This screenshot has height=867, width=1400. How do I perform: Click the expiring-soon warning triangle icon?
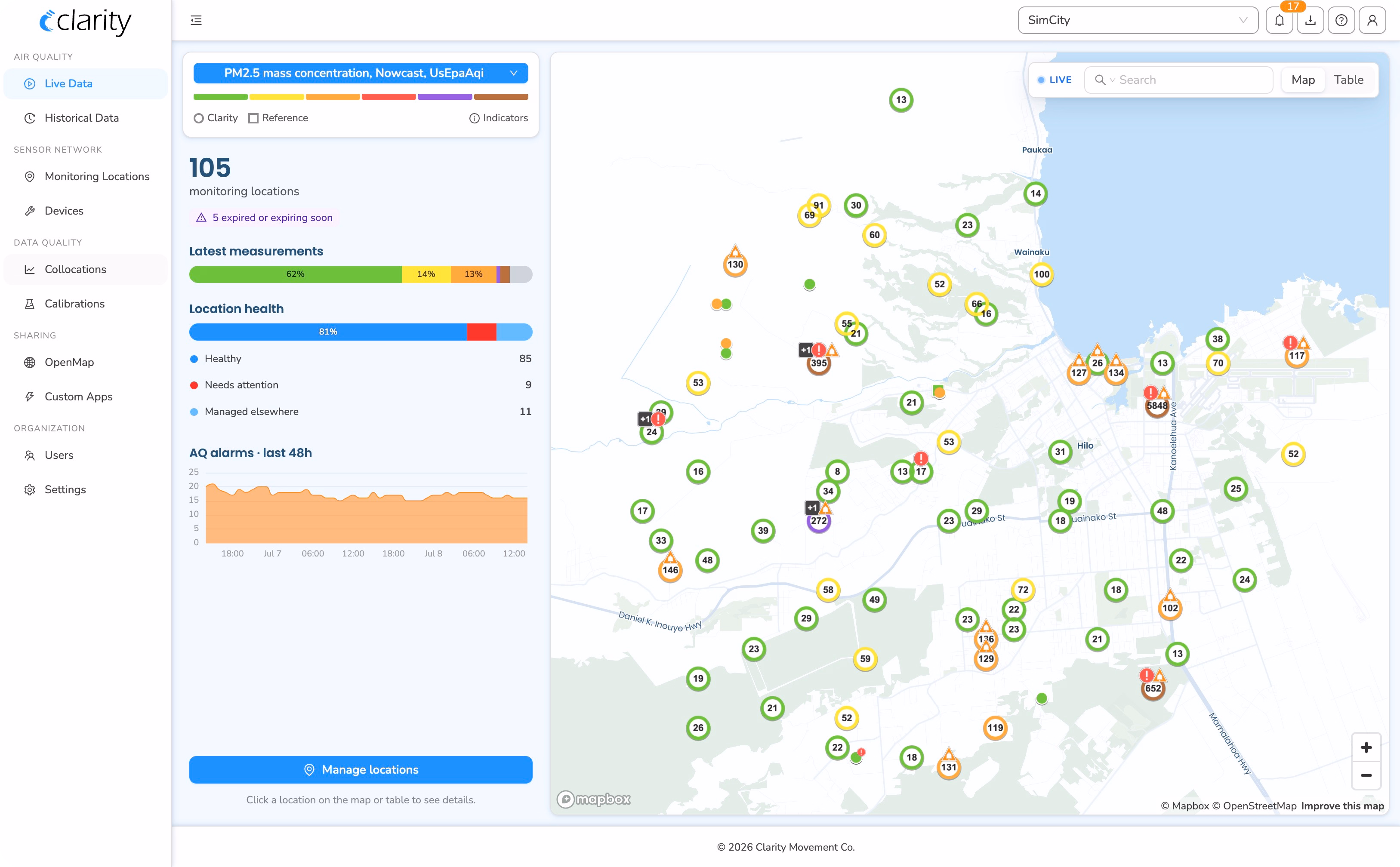201,218
